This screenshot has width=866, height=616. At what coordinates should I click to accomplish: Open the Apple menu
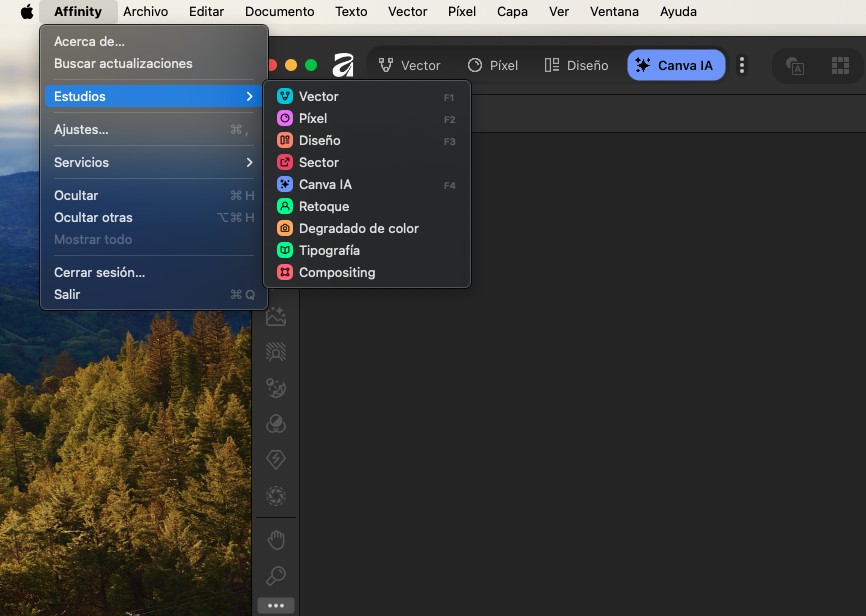point(27,12)
